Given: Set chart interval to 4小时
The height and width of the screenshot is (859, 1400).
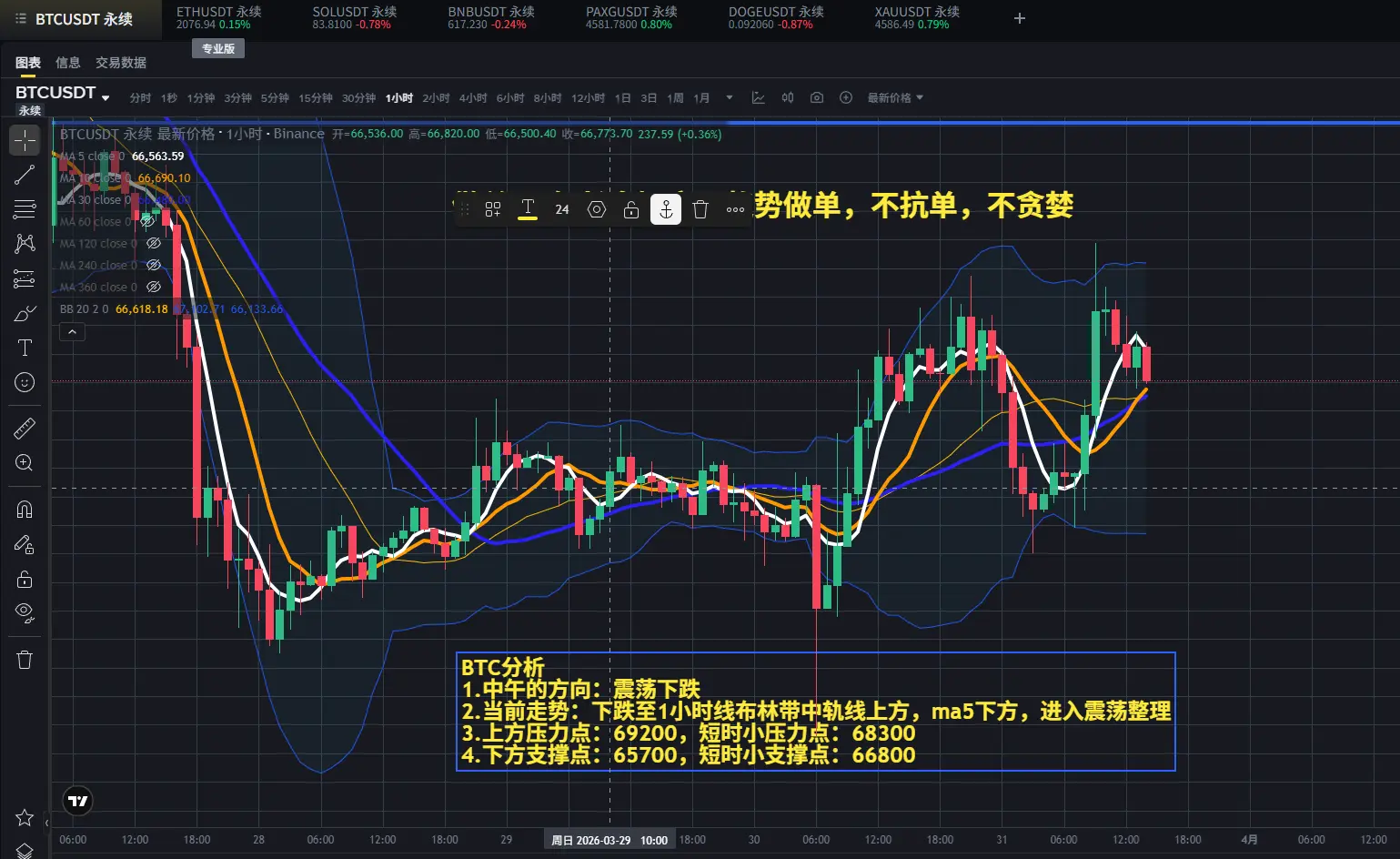Looking at the screenshot, I should pos(473,97).
